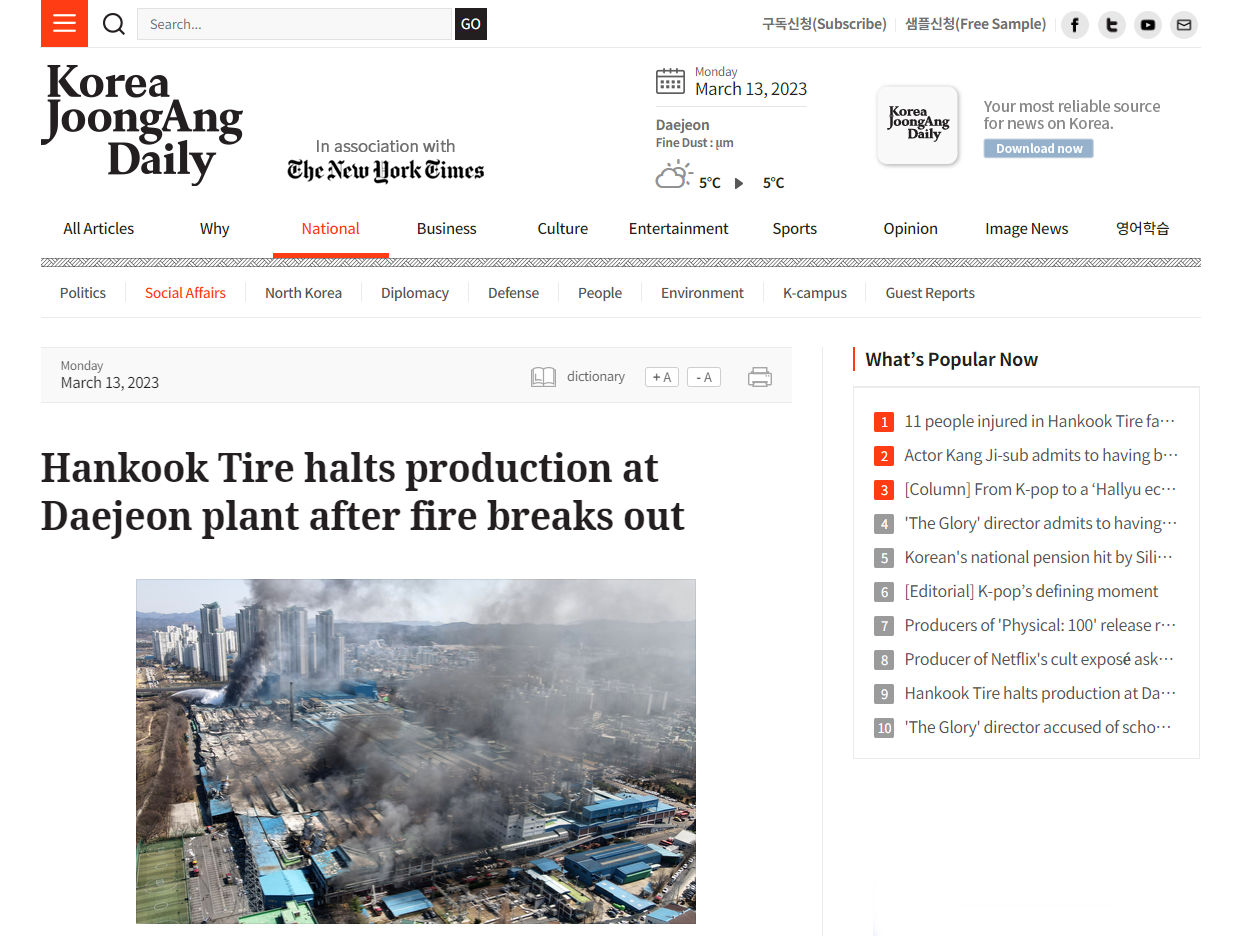Image resolution: width=1245 pixels, height=936 pixels.
Task: Open 'The Glory' director accused story
Action: click(x=1038, y=727)
